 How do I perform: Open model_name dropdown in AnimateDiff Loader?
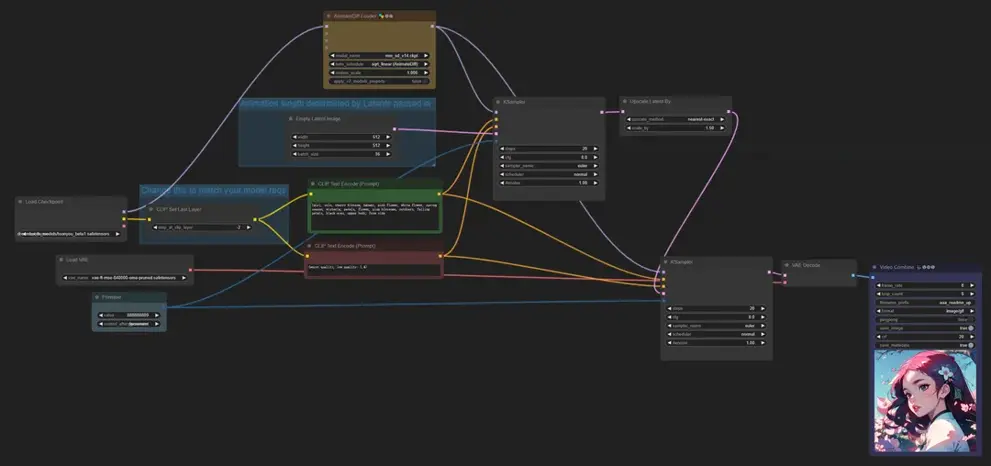pyautogui.click(x=379, y=56)
